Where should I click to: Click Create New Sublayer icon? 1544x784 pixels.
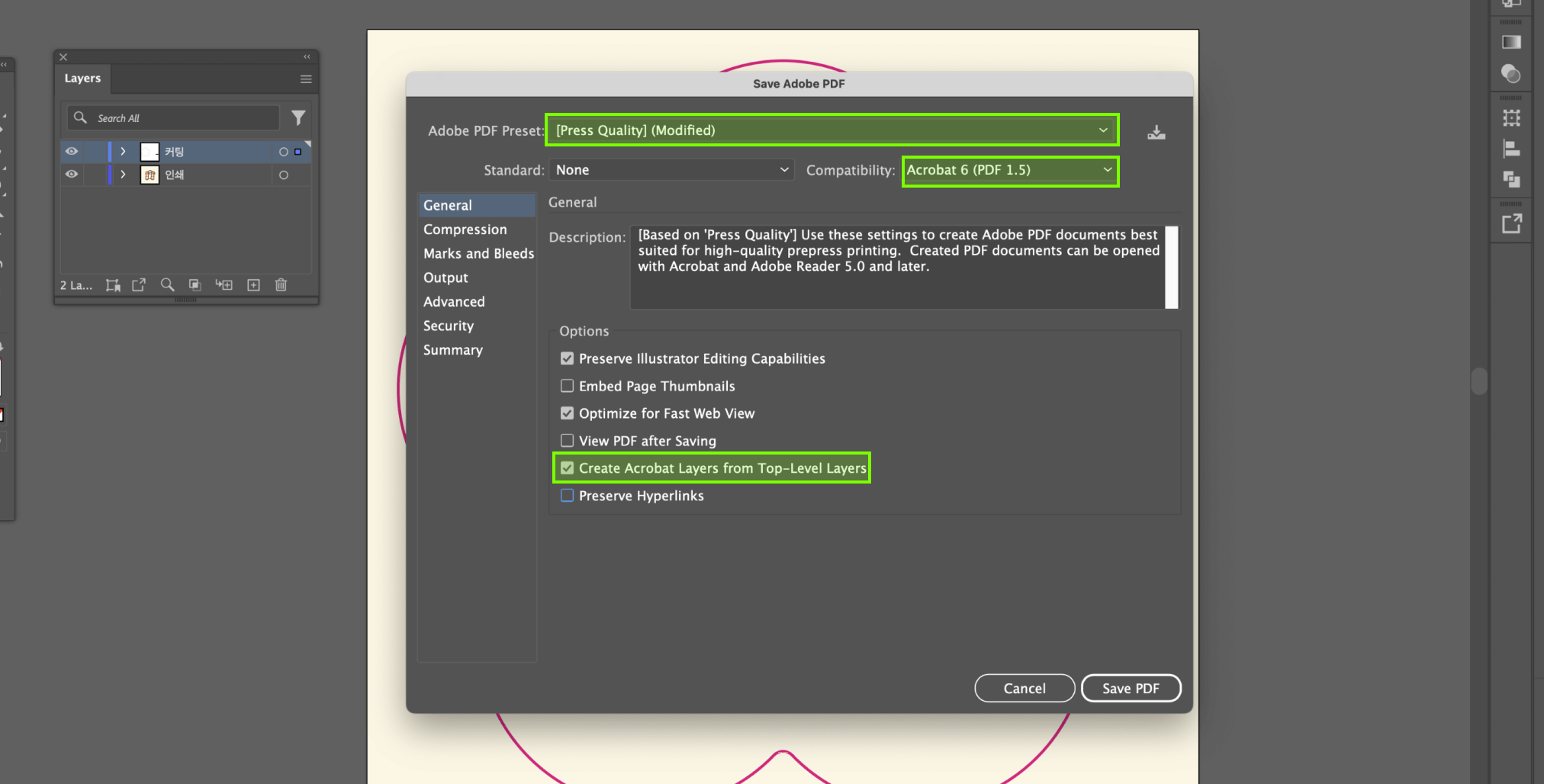tap(224, 284)
